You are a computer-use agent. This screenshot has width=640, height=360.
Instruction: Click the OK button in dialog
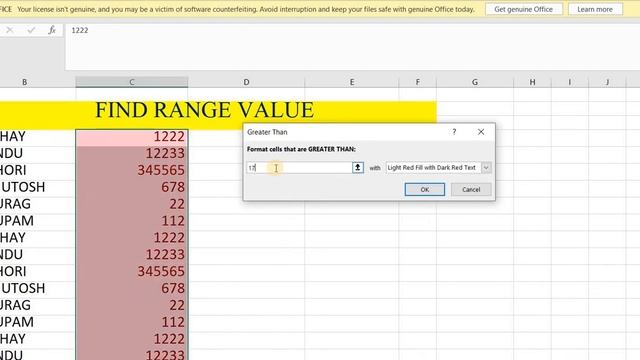pos(424,189)
